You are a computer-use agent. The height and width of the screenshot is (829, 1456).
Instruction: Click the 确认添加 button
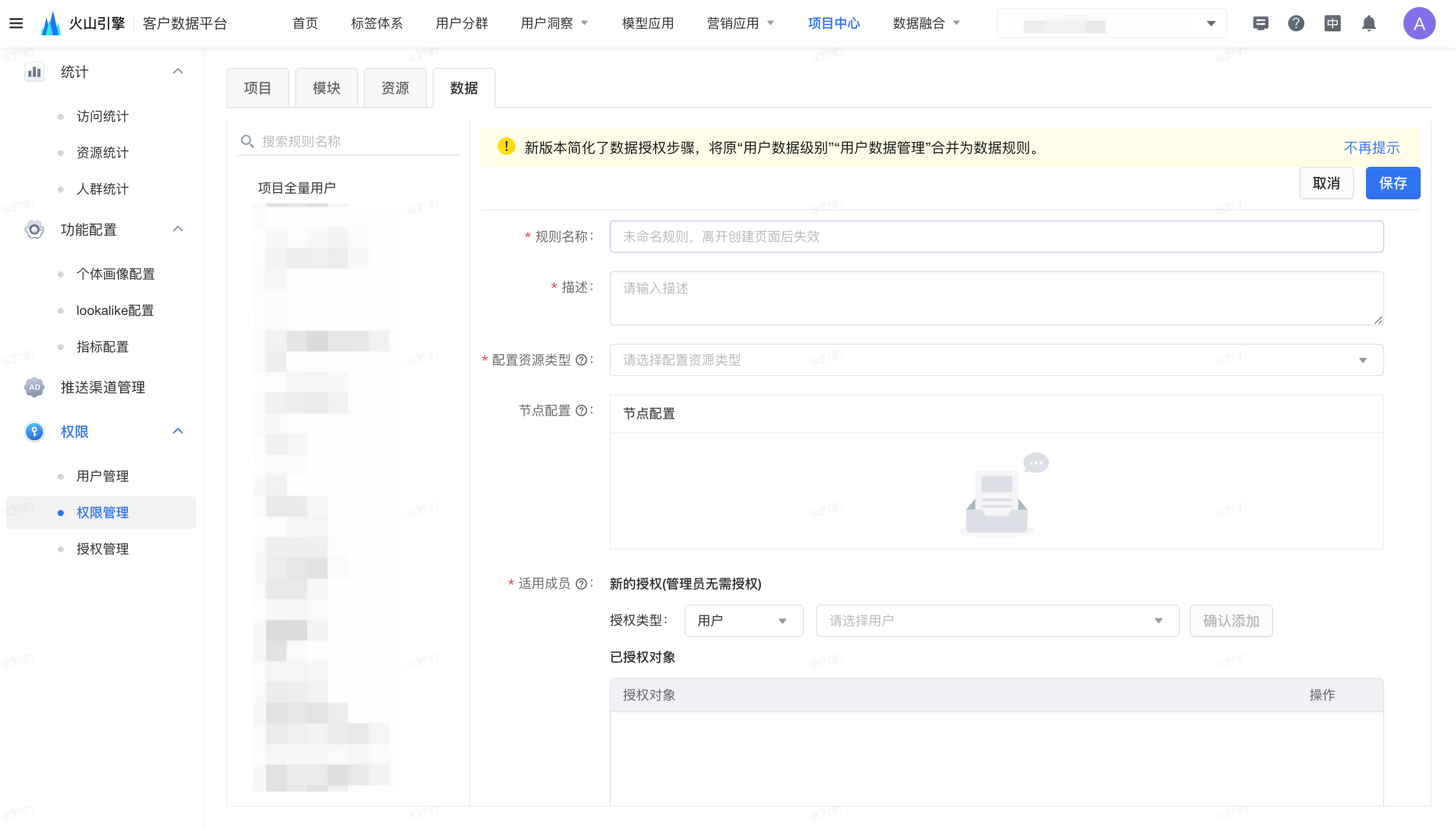point(1231,621)
